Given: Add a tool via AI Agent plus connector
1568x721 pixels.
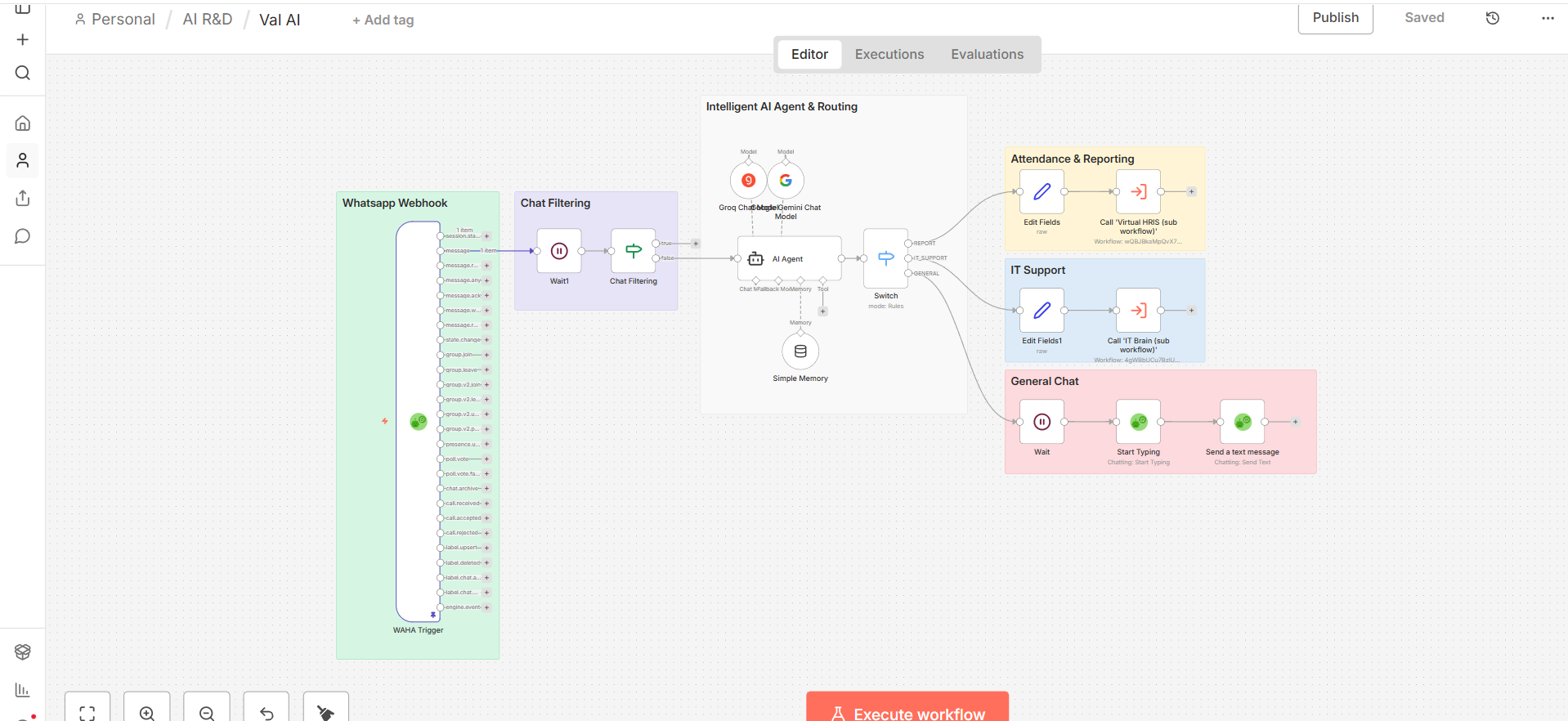Looking at the screenshot, I should pos(822,311).
